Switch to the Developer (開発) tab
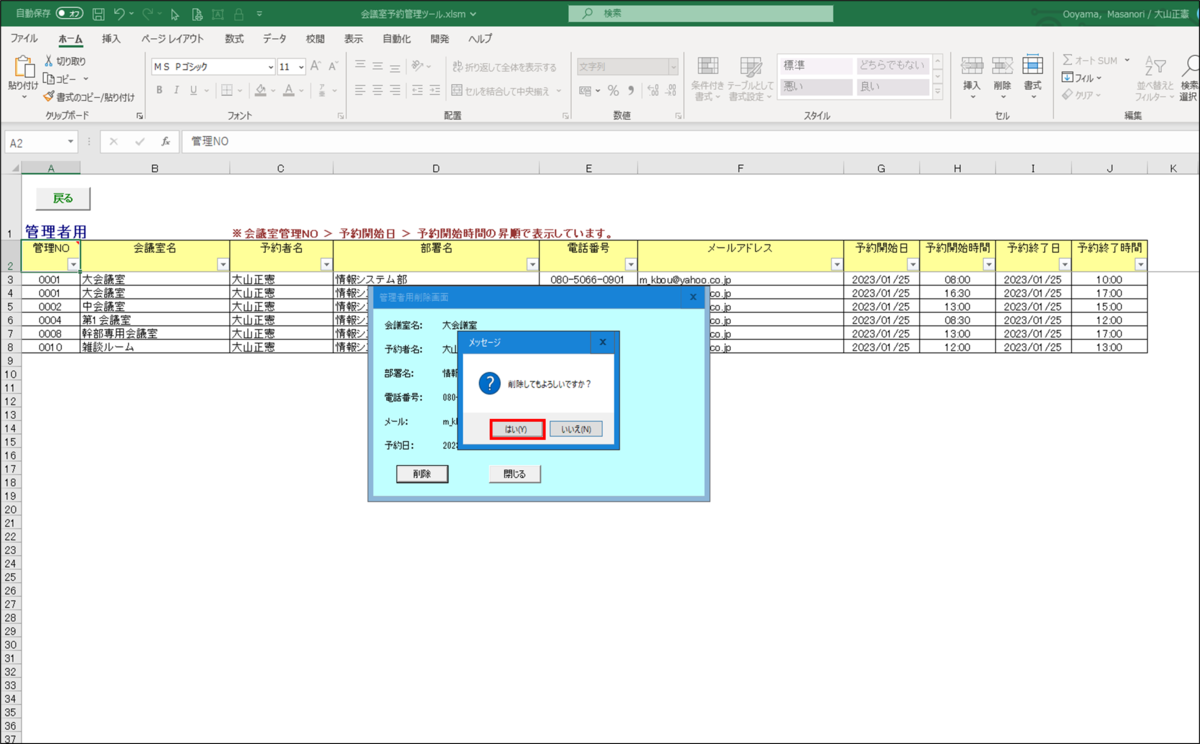 click(x=439, y=39)
